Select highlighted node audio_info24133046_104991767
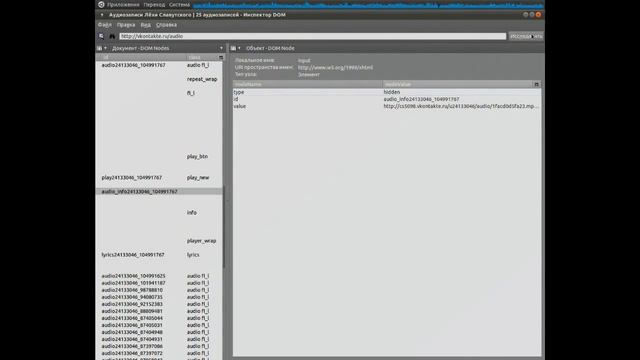This screenshot has width=640, height=360. tap(159, 192)
